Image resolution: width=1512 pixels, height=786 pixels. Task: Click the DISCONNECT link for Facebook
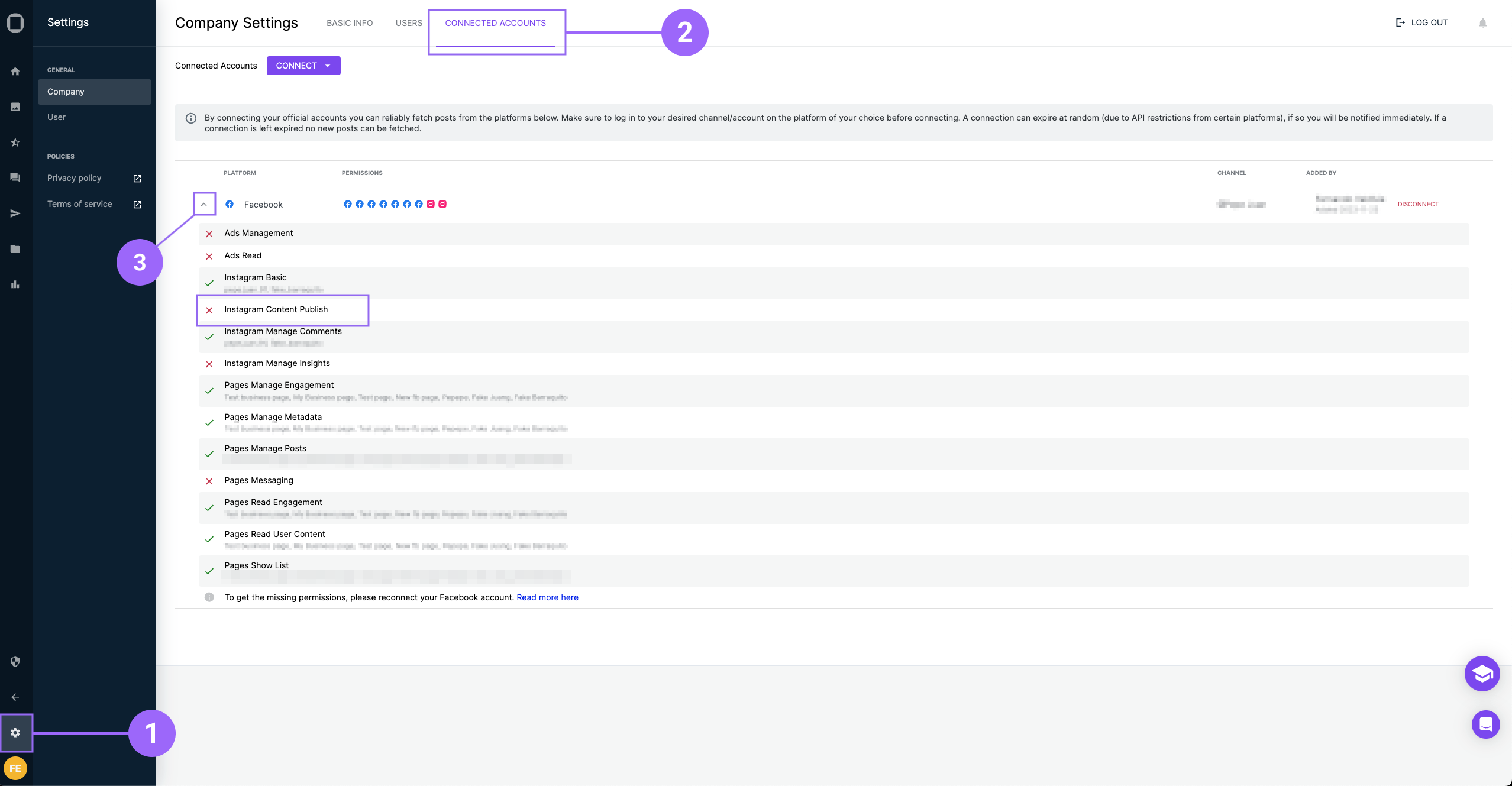(x=1417, y=204)
